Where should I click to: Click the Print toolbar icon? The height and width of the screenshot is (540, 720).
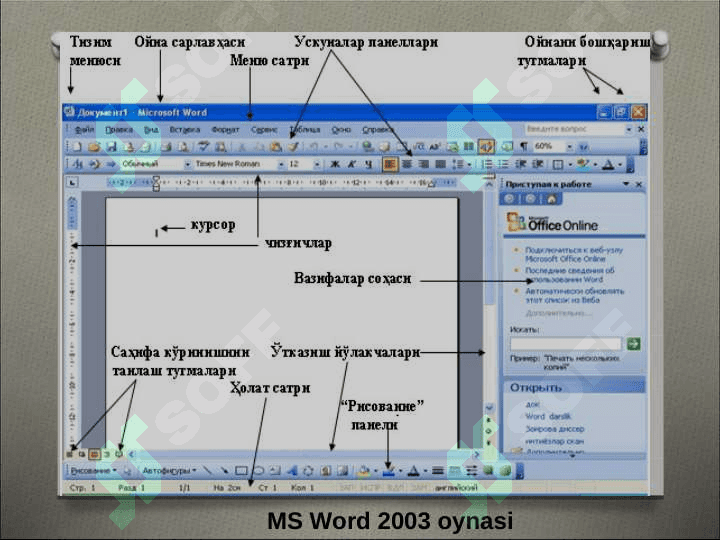pos(165,147)
